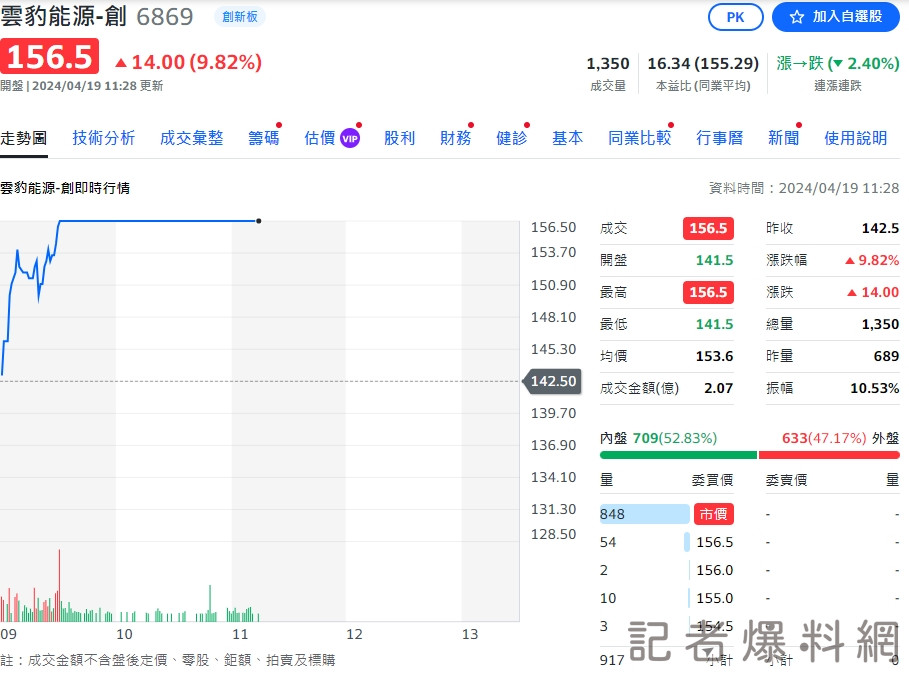Go to the 財務 tab
This screenshot has width=909, height=681.
coord(456,138)
